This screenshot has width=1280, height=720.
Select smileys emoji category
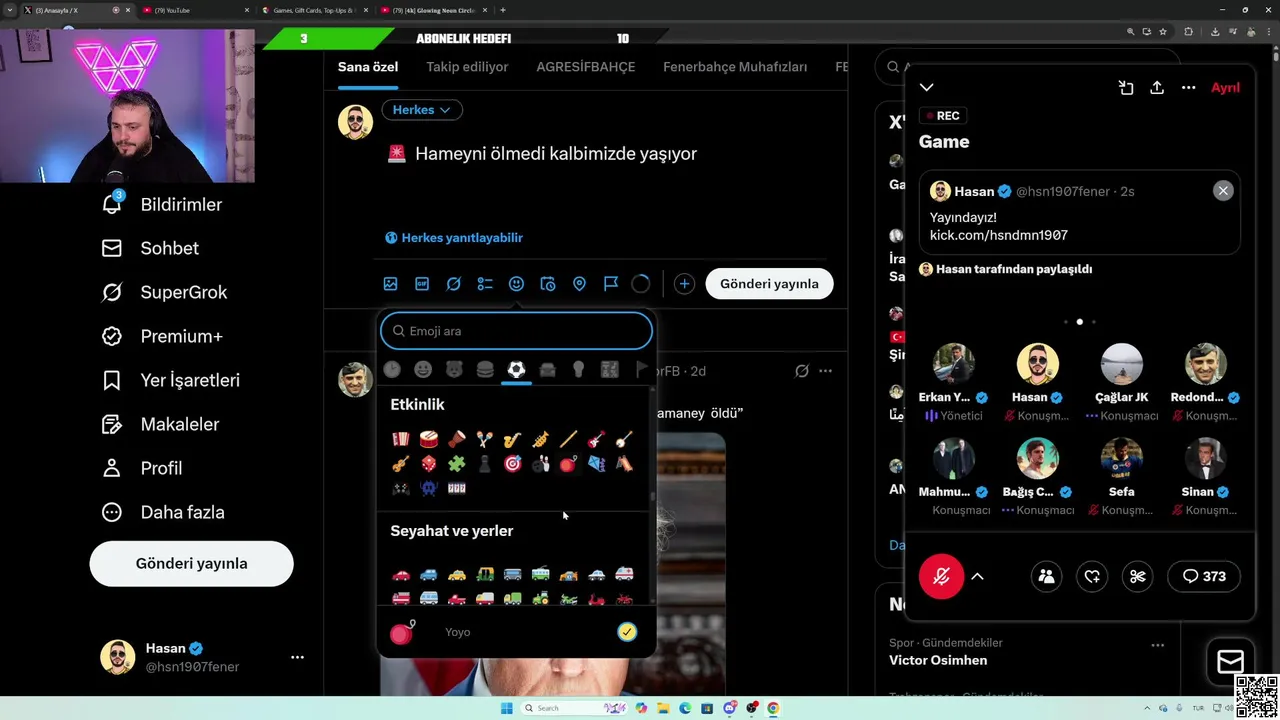point(423,370)
